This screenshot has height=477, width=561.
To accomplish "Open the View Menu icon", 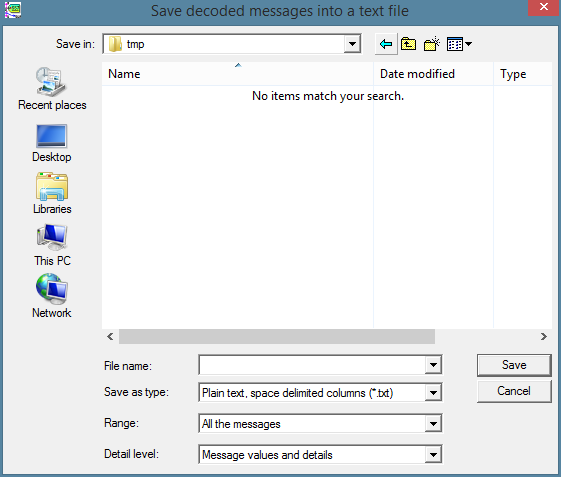I will [x=459, y=44].
